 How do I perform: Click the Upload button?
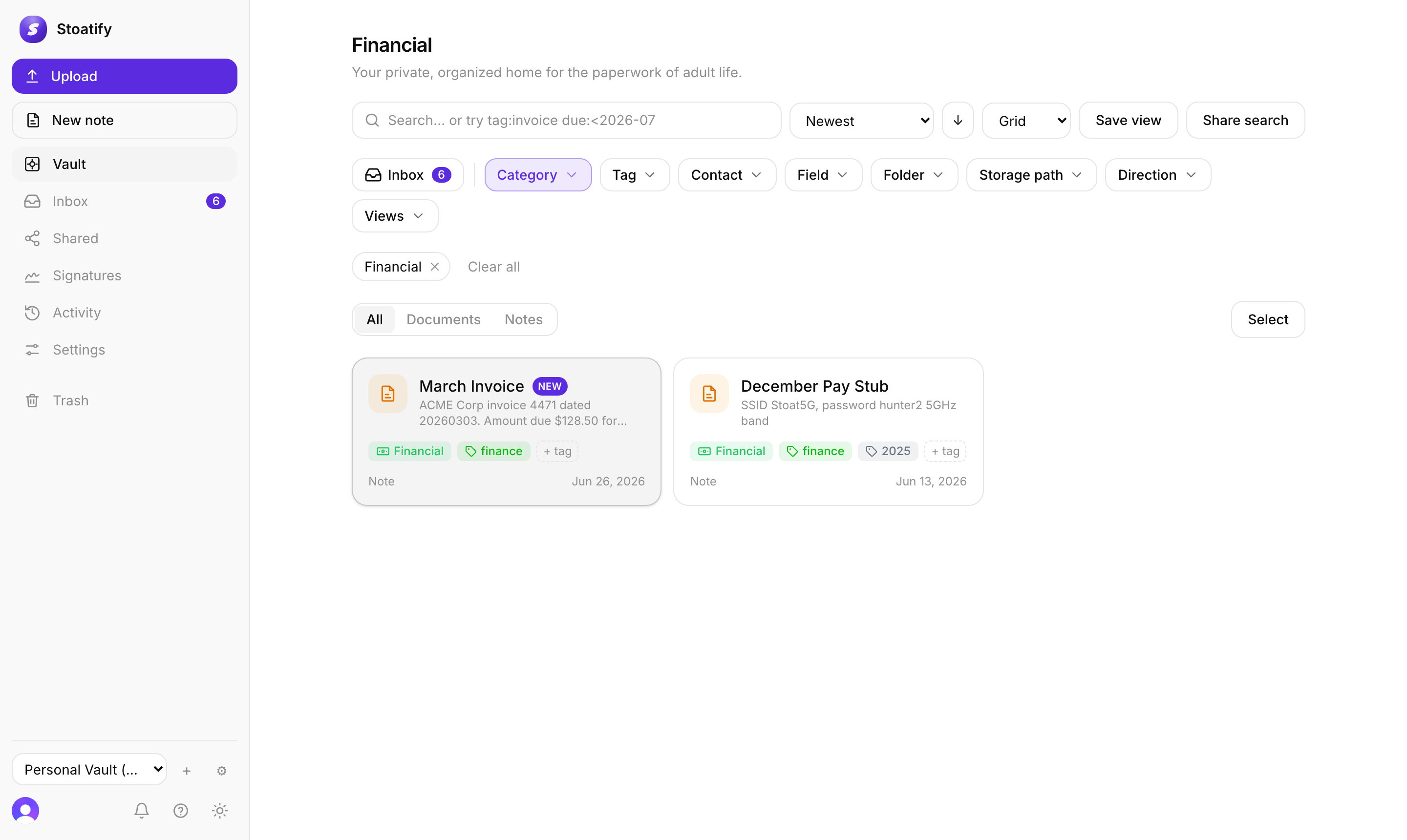click(x=125, y=76)
